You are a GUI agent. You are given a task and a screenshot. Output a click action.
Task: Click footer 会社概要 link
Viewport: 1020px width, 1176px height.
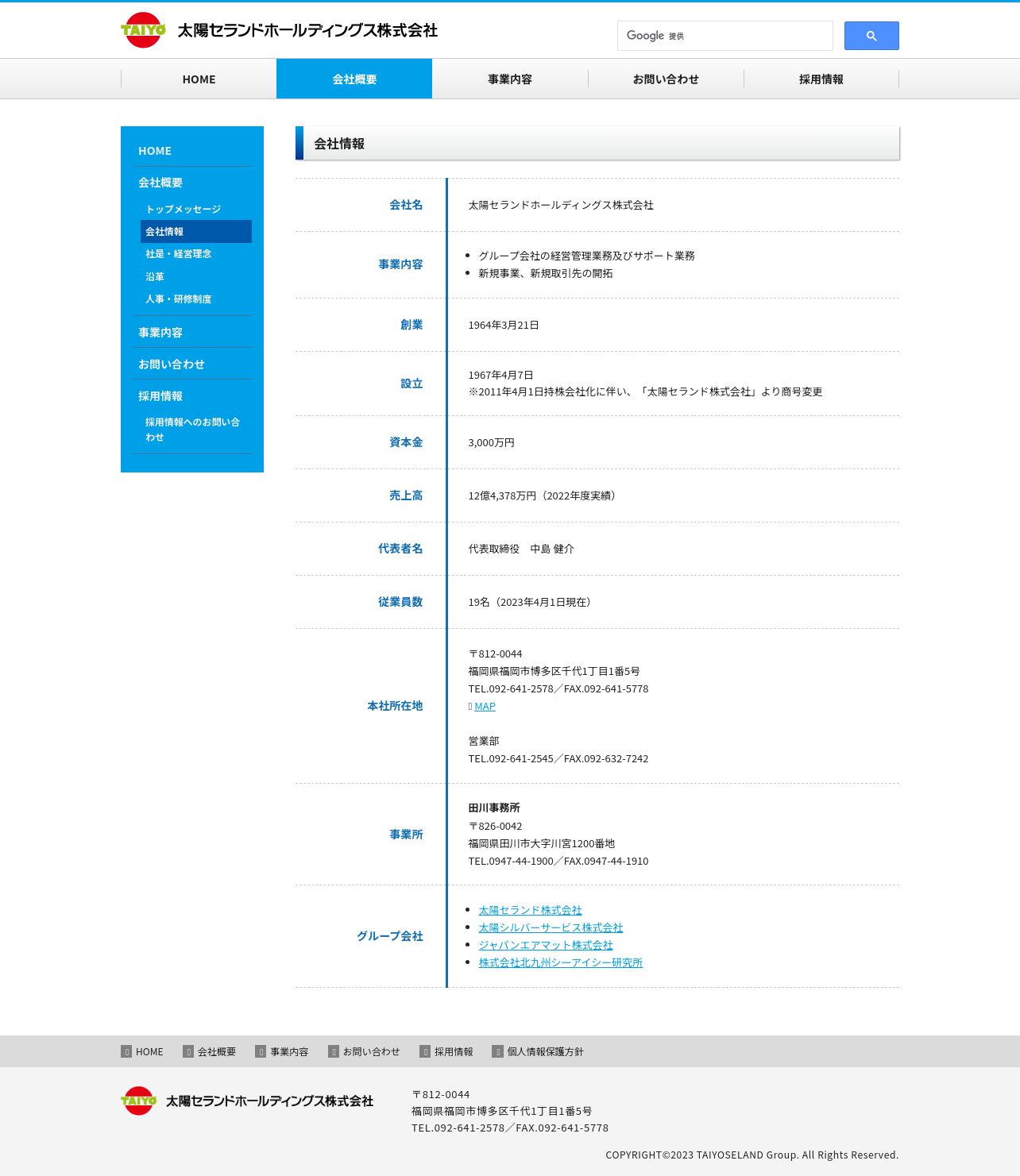(217, 1051)
